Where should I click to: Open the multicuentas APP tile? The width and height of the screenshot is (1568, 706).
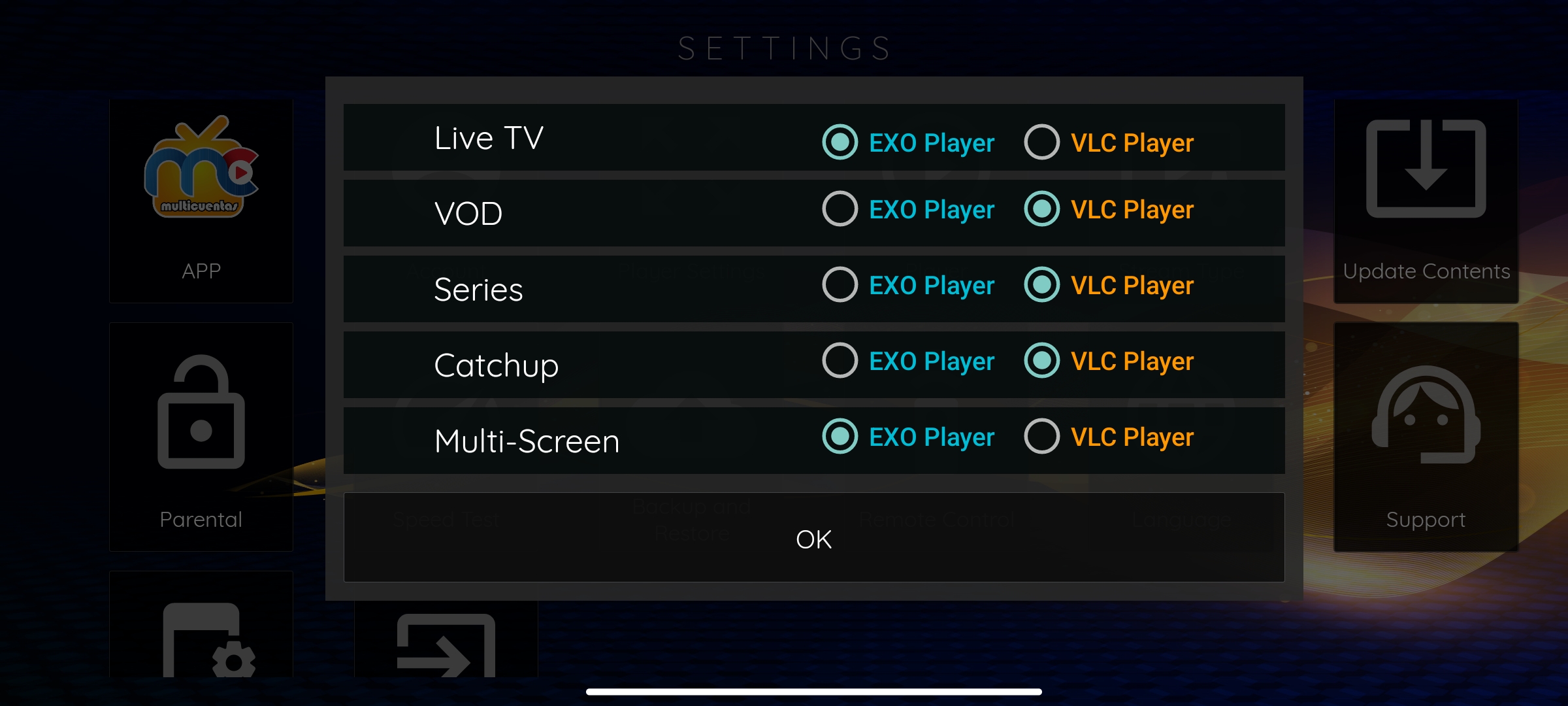tap(201, 201)
